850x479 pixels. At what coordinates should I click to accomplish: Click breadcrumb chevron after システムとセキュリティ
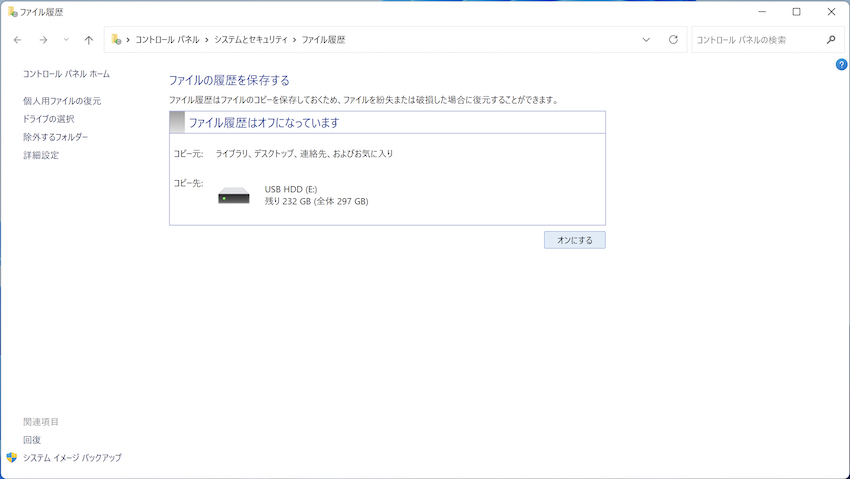click(295, 40)
